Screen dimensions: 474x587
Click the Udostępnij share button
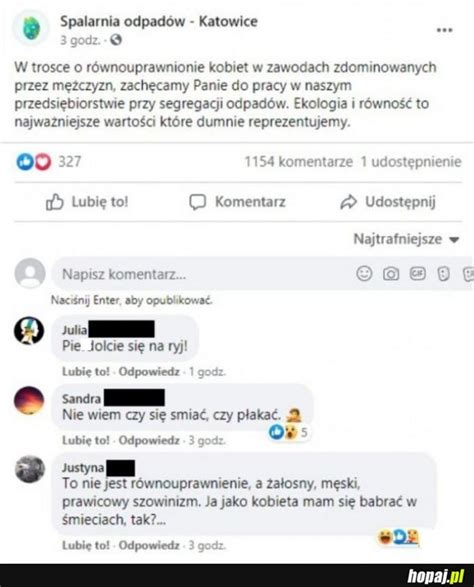(388, 202)
